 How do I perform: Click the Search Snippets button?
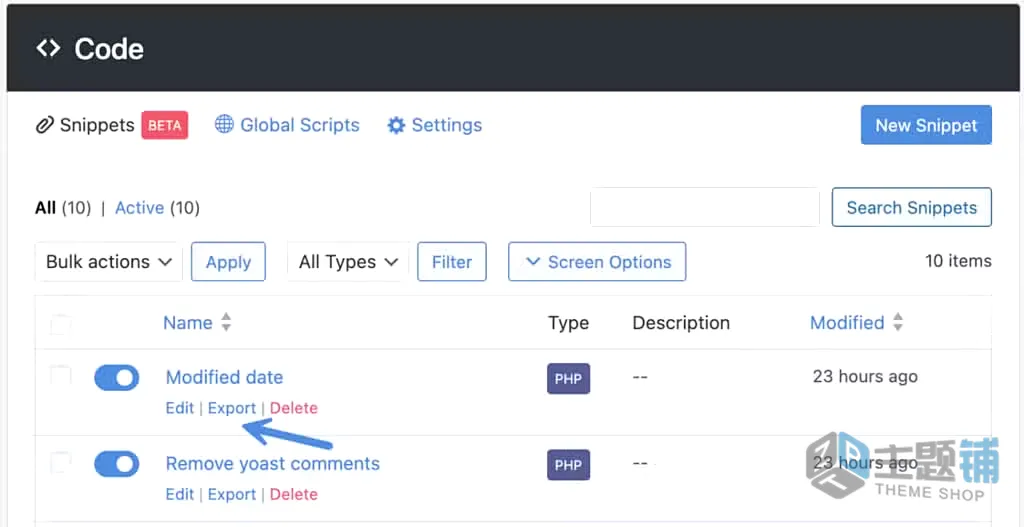(912, 208)
